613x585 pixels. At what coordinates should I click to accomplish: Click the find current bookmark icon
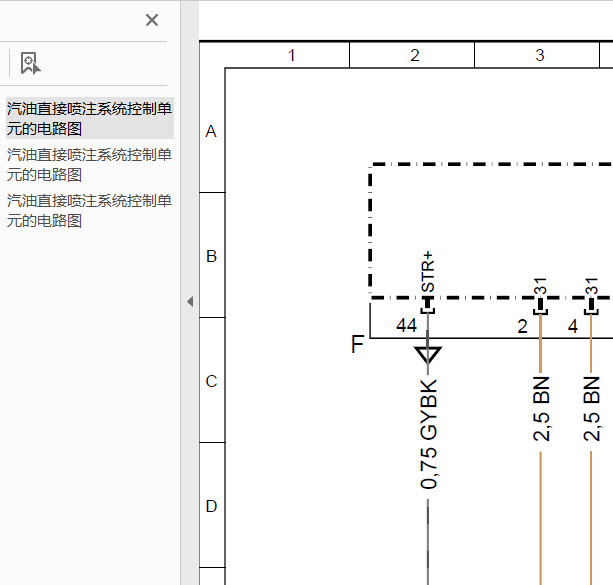click(30, 63)
